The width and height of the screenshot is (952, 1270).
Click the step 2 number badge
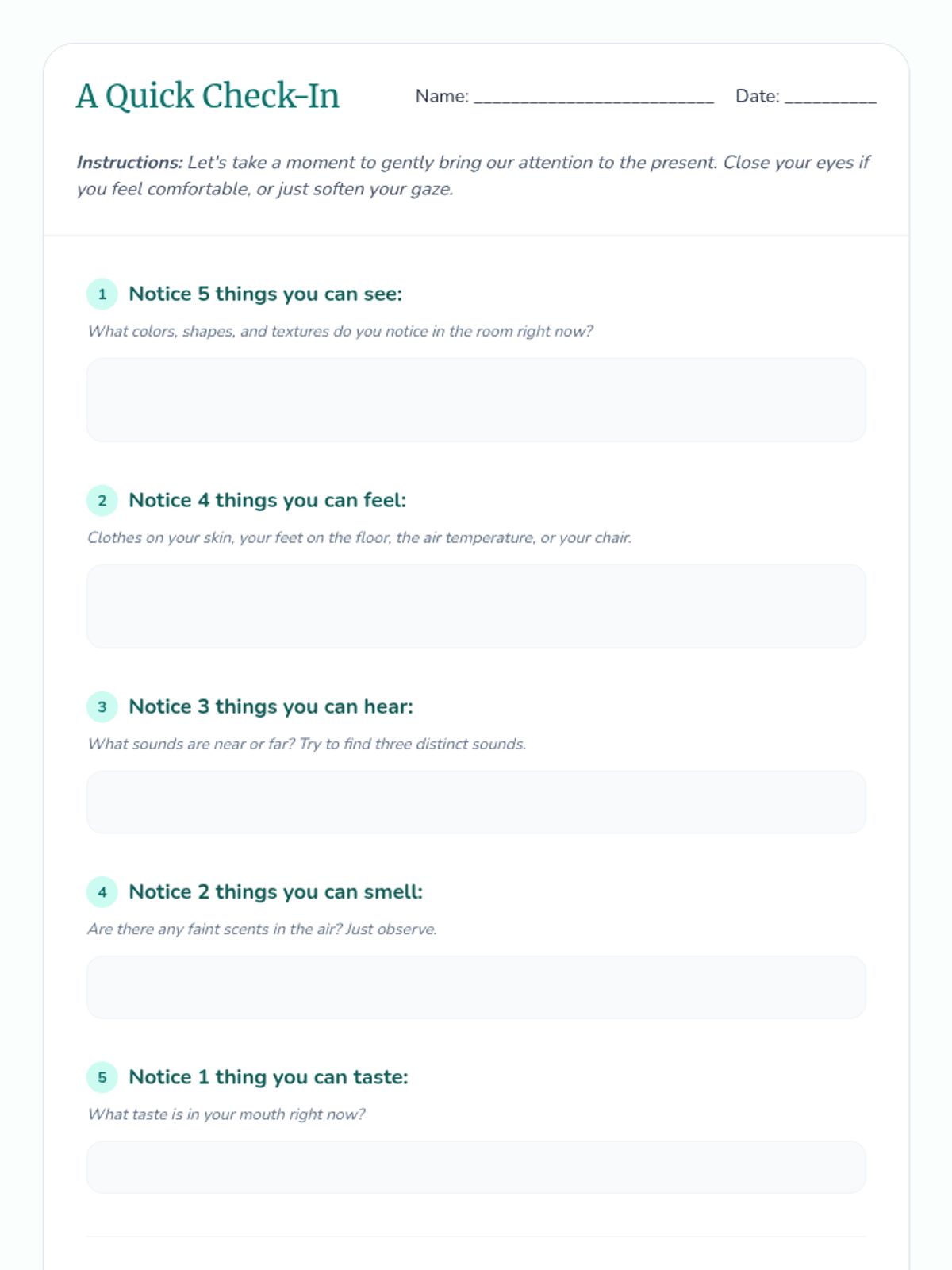pos(102,500)
